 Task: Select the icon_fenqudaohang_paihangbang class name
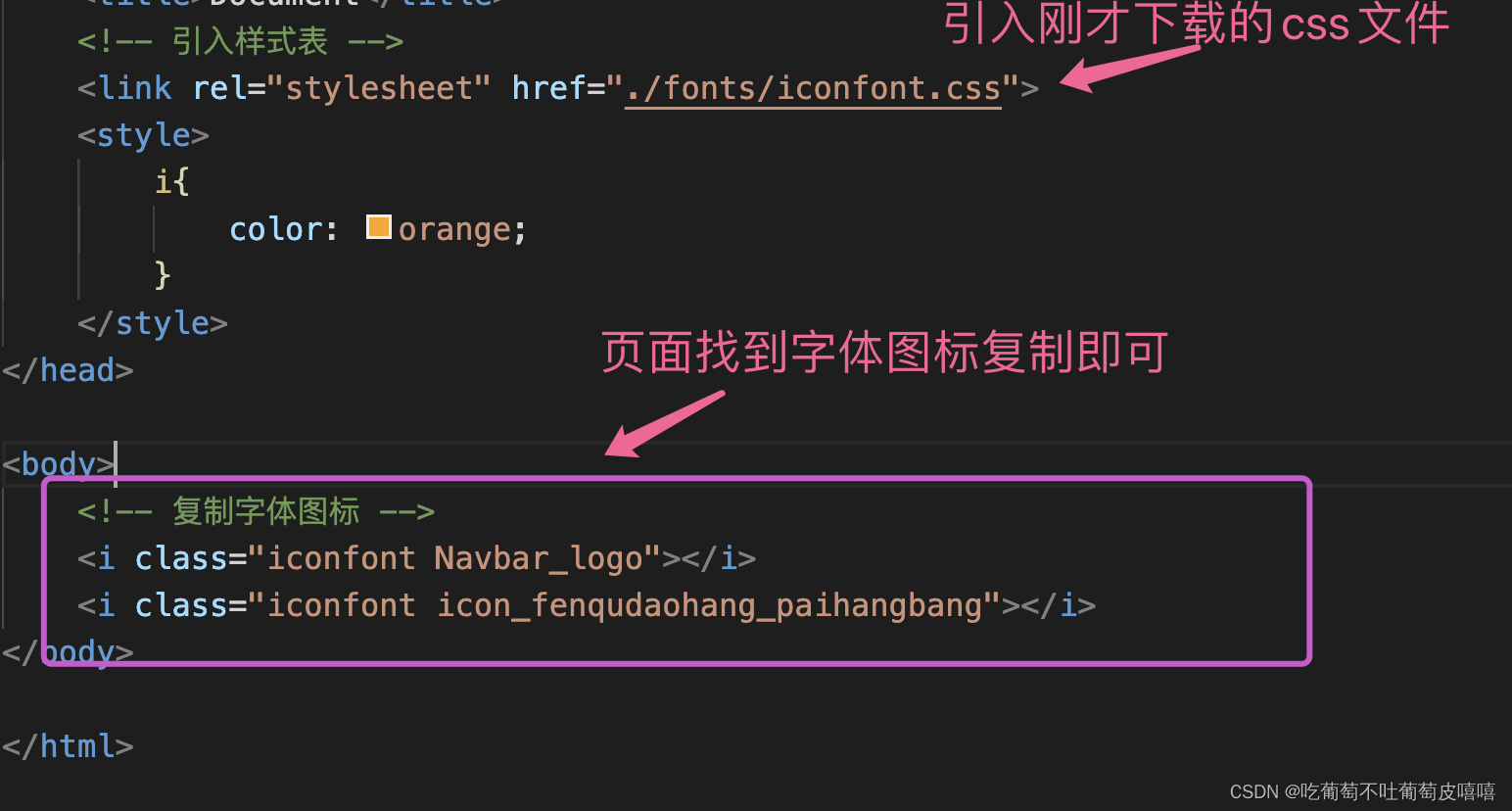pyautogui.click(x=710, y=605)
